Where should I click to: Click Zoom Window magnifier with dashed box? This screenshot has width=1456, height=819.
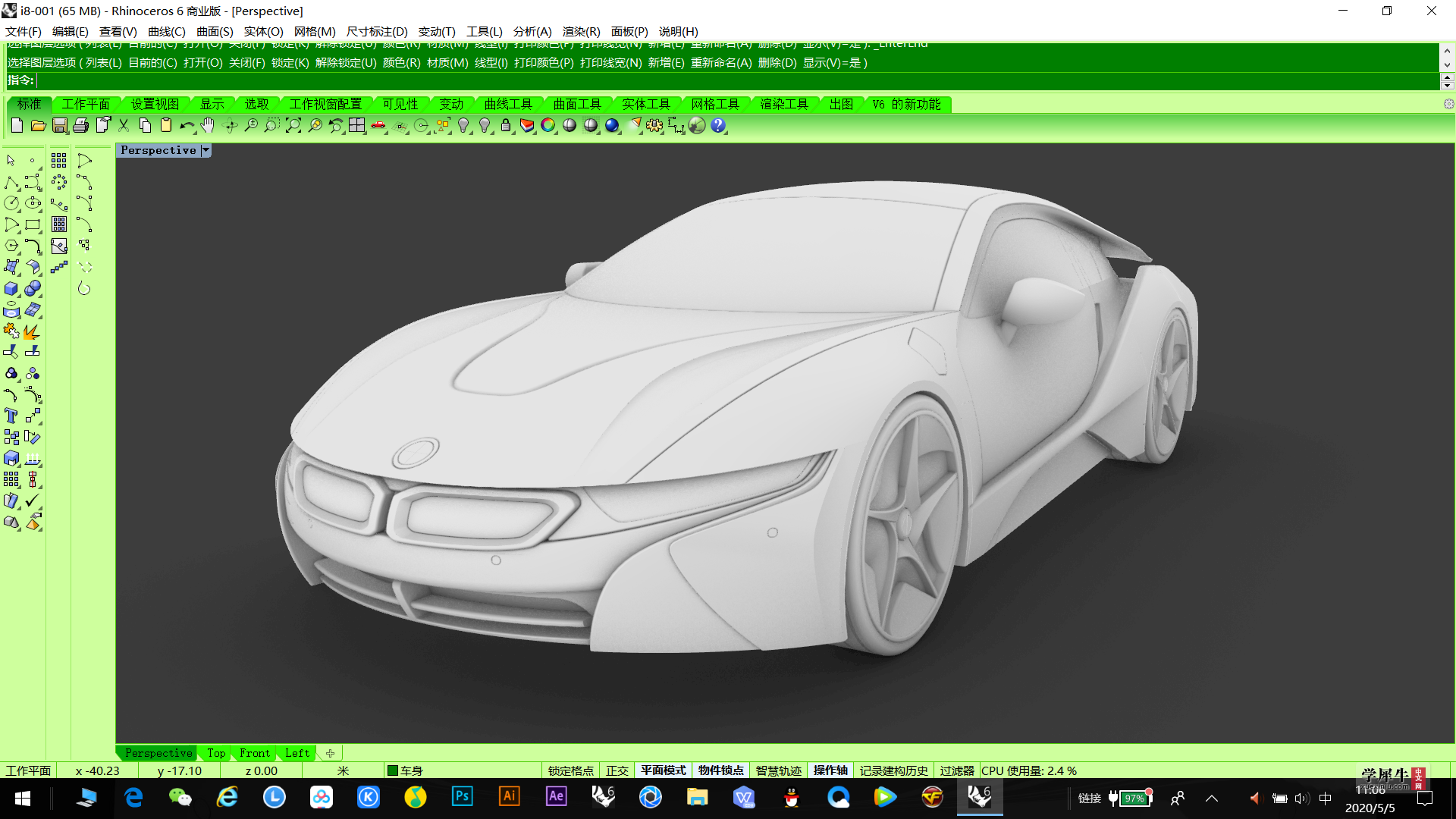tap(272, 126)
